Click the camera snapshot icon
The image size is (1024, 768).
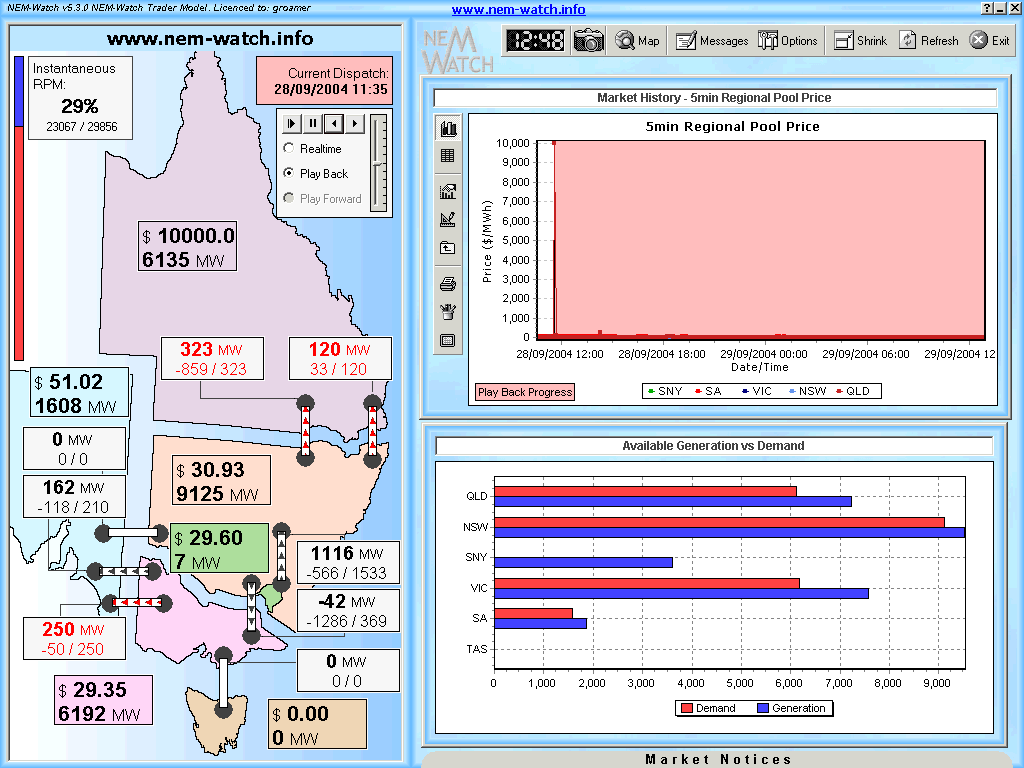(589, 40)
